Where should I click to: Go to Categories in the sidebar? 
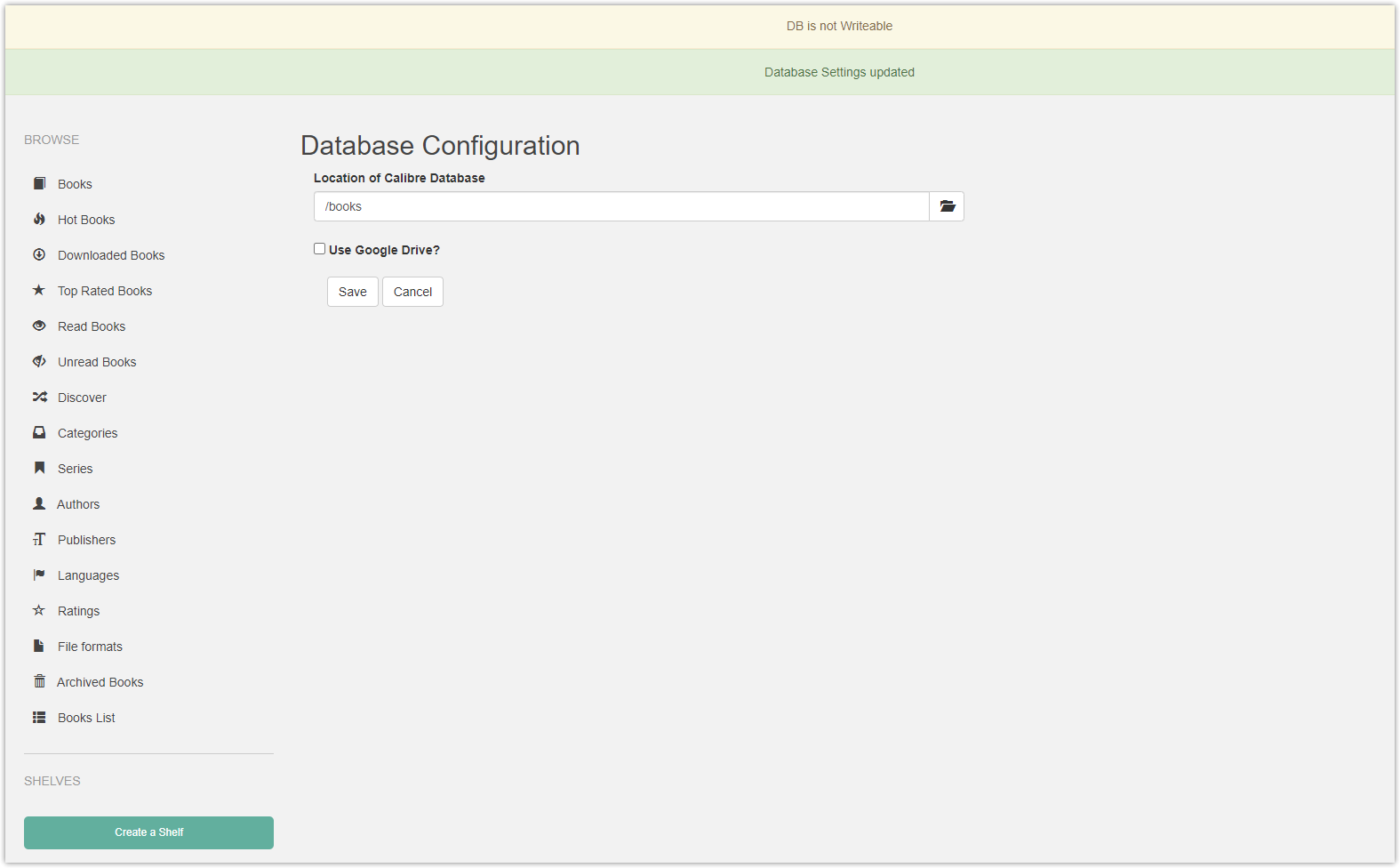pyautogui.click(x=87, y=433)
